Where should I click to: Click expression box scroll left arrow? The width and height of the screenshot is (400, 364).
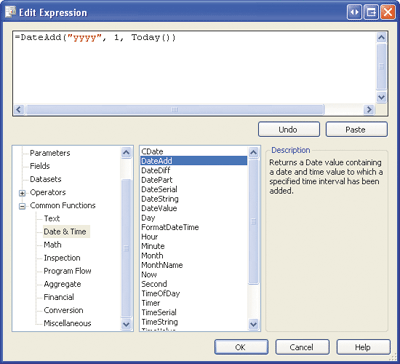click(x=19, y=109)
